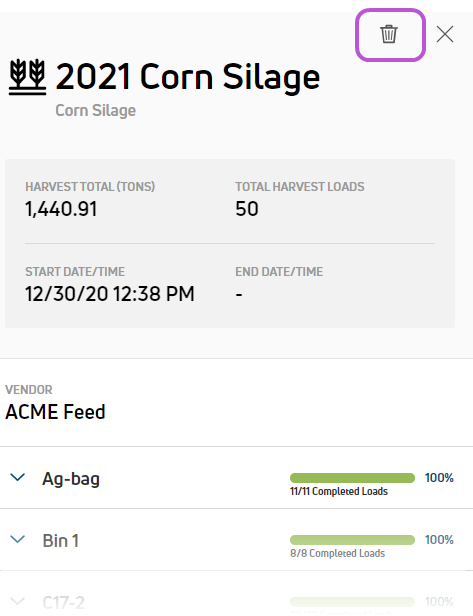Click the Harvest Total value 1,440.91
473x616 pixels.
tap(61, 209)
